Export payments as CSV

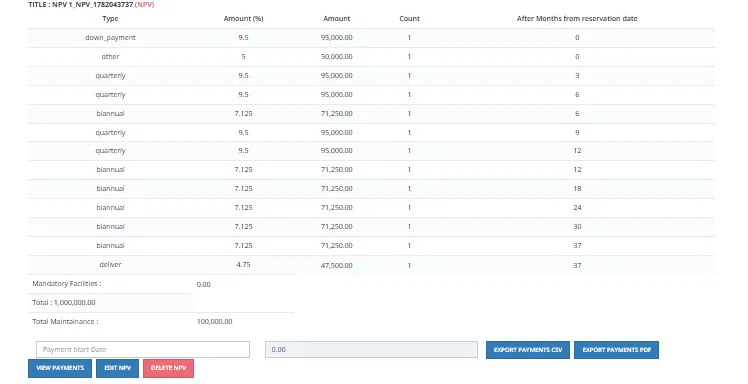coord(528,350)
